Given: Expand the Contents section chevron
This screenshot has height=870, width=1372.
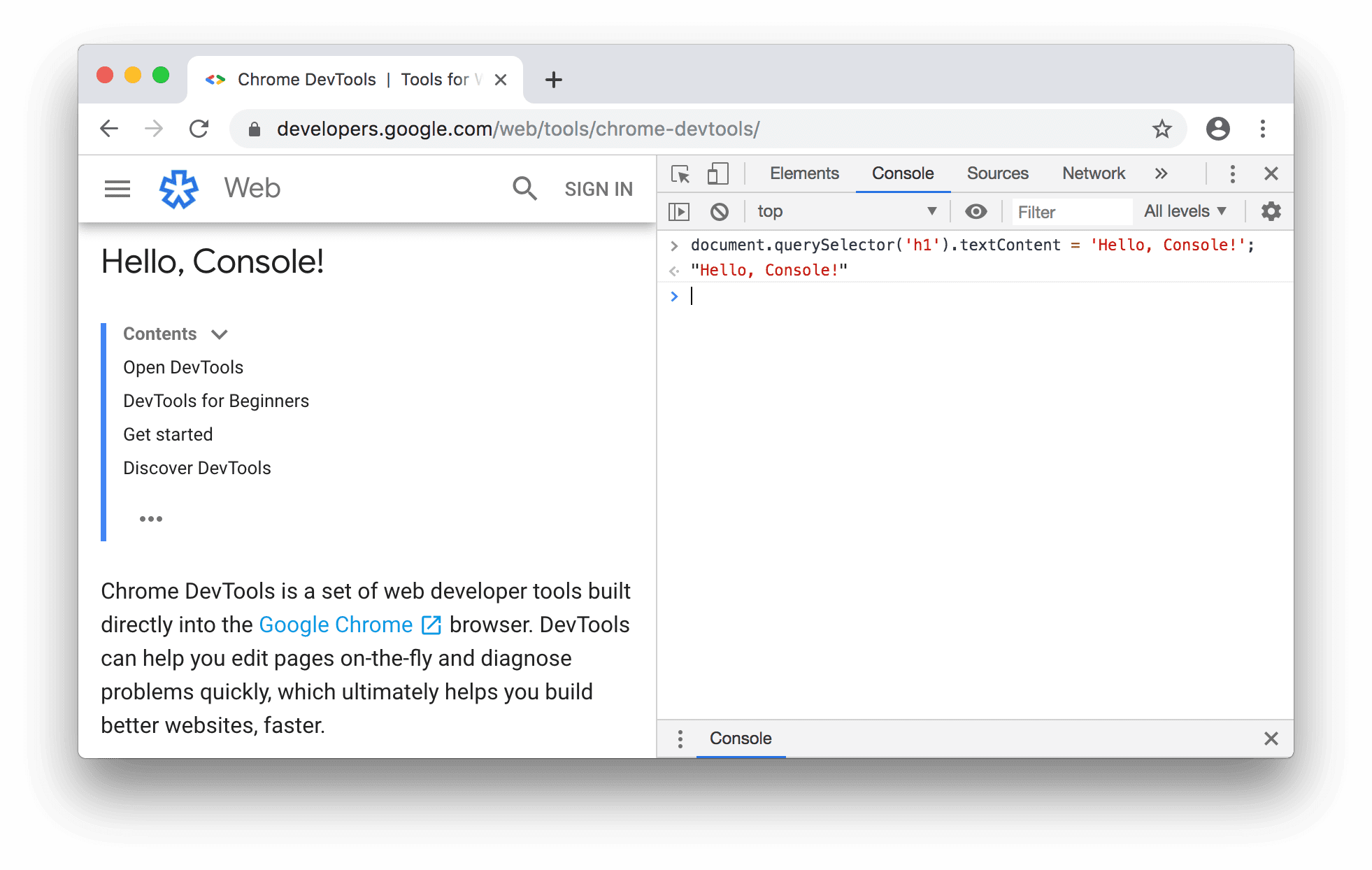Looking at the screenshot, I should click(222, 334).
